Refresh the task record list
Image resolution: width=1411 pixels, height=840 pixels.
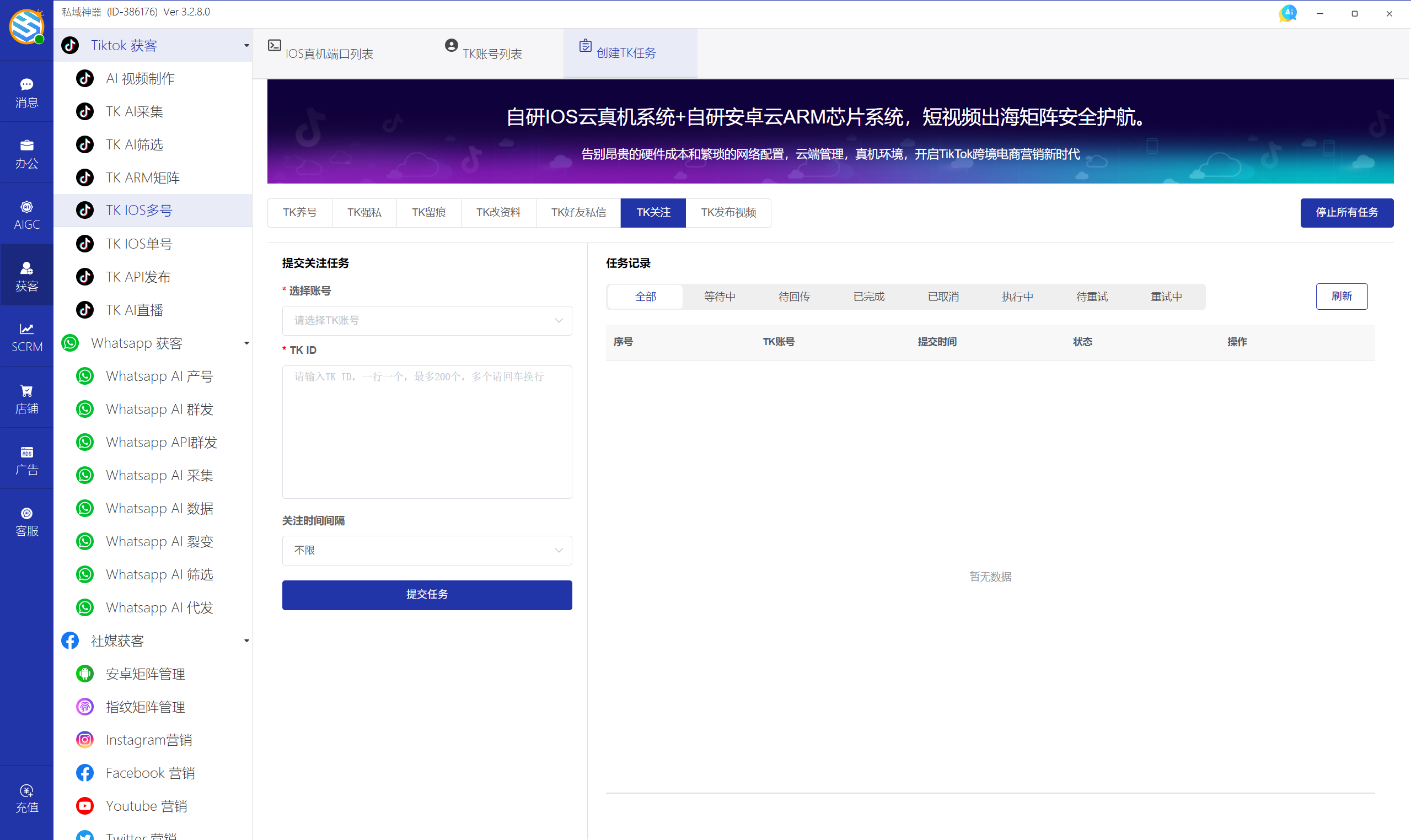tap(1342, 296)
